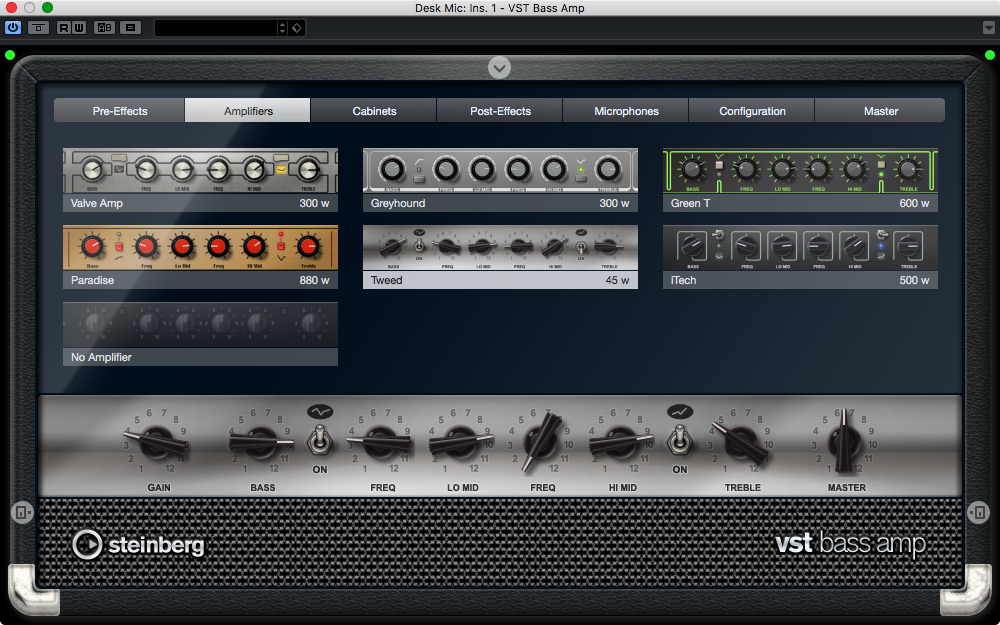Choose the Green T amplifier
1000x625 pixels.
800,180
